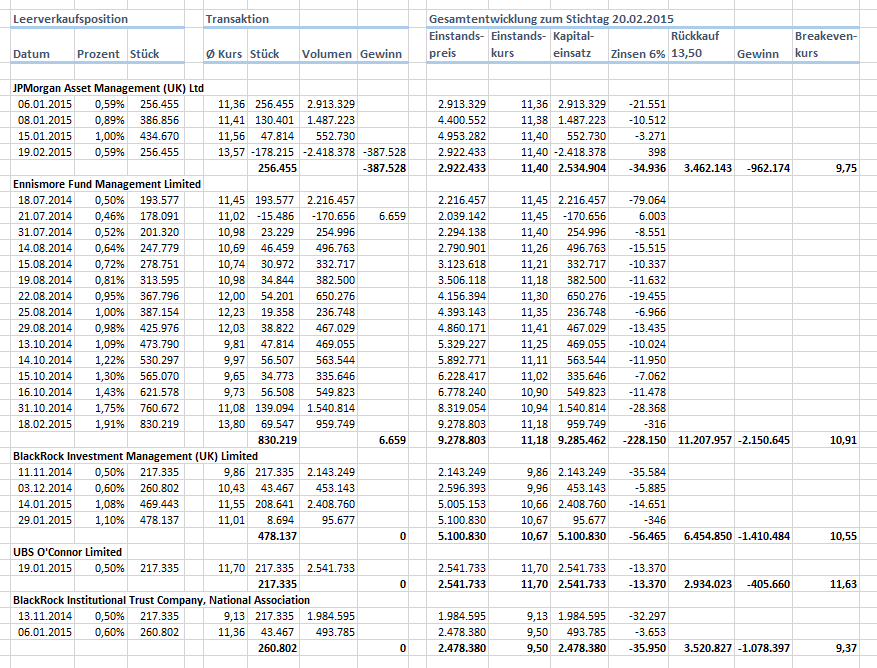Screen dimensions: 877x668
Task: Select the Breakevenkurs column header
Action: 826,45
